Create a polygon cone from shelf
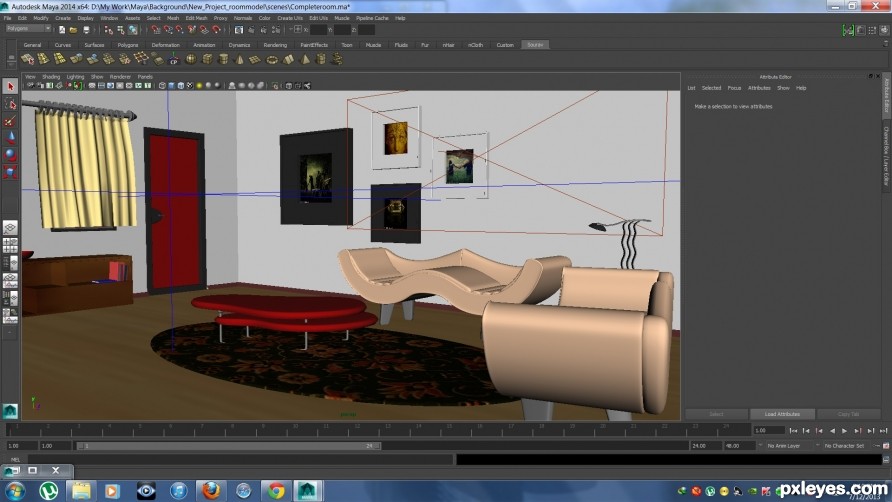 coord(239,59)
